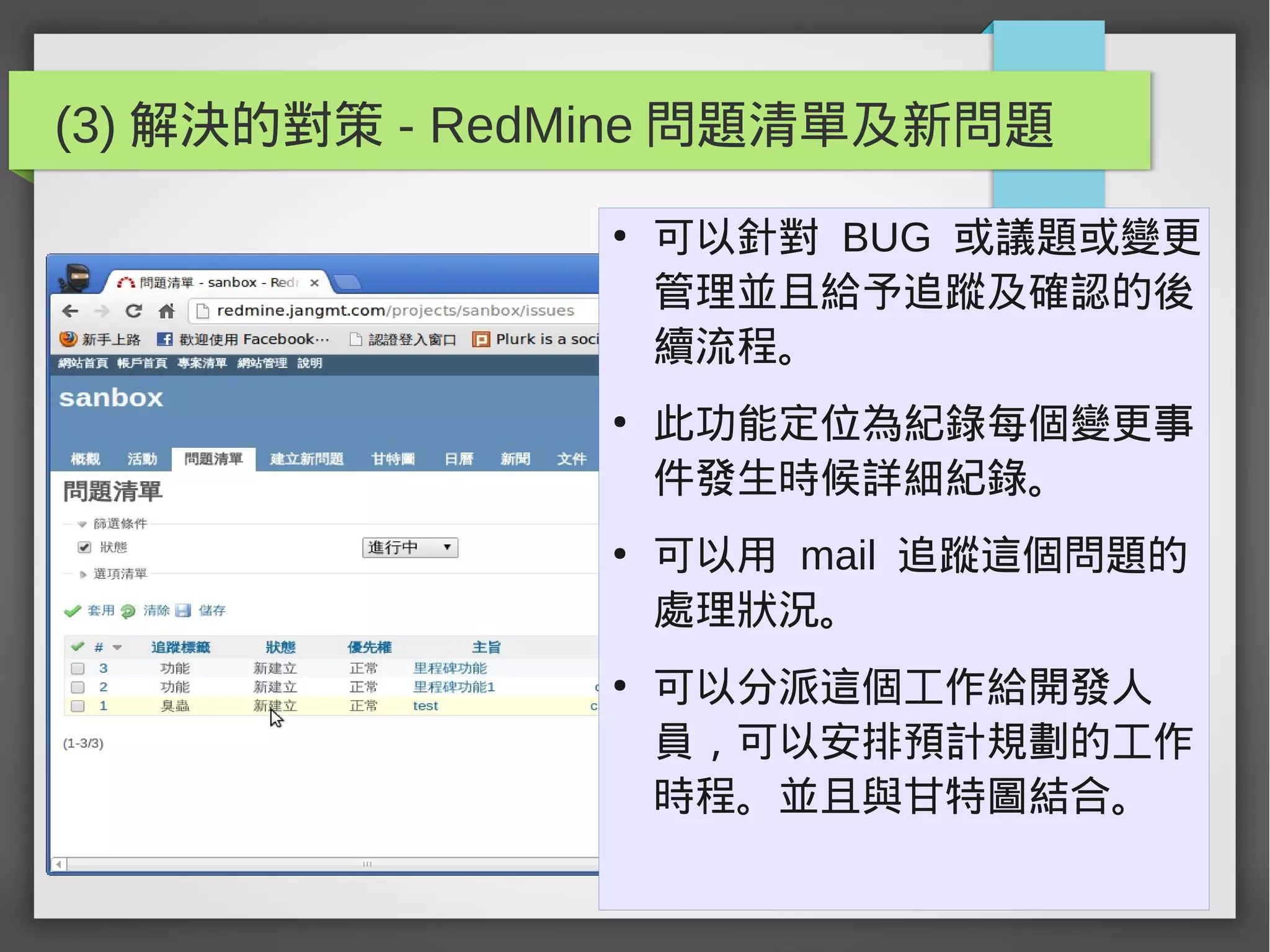Click the ninja avatar icon in browser corner
1270x952 pixels.
[x=76, y=277]
